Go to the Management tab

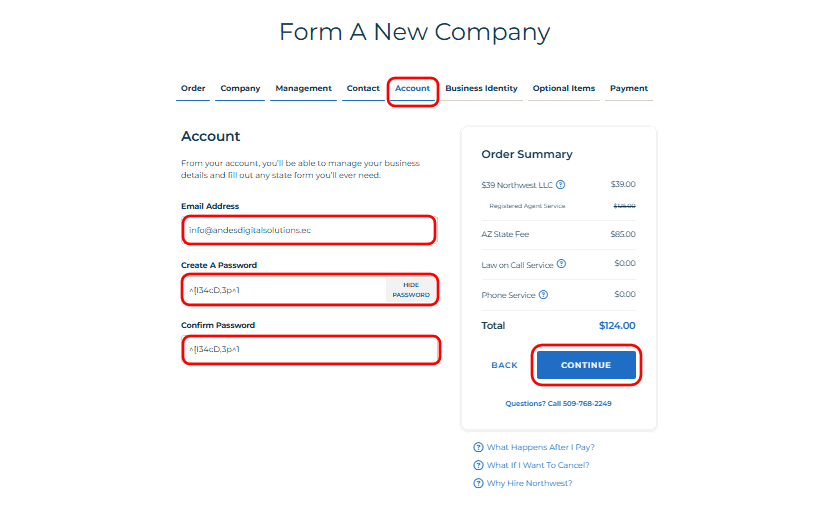303,89
